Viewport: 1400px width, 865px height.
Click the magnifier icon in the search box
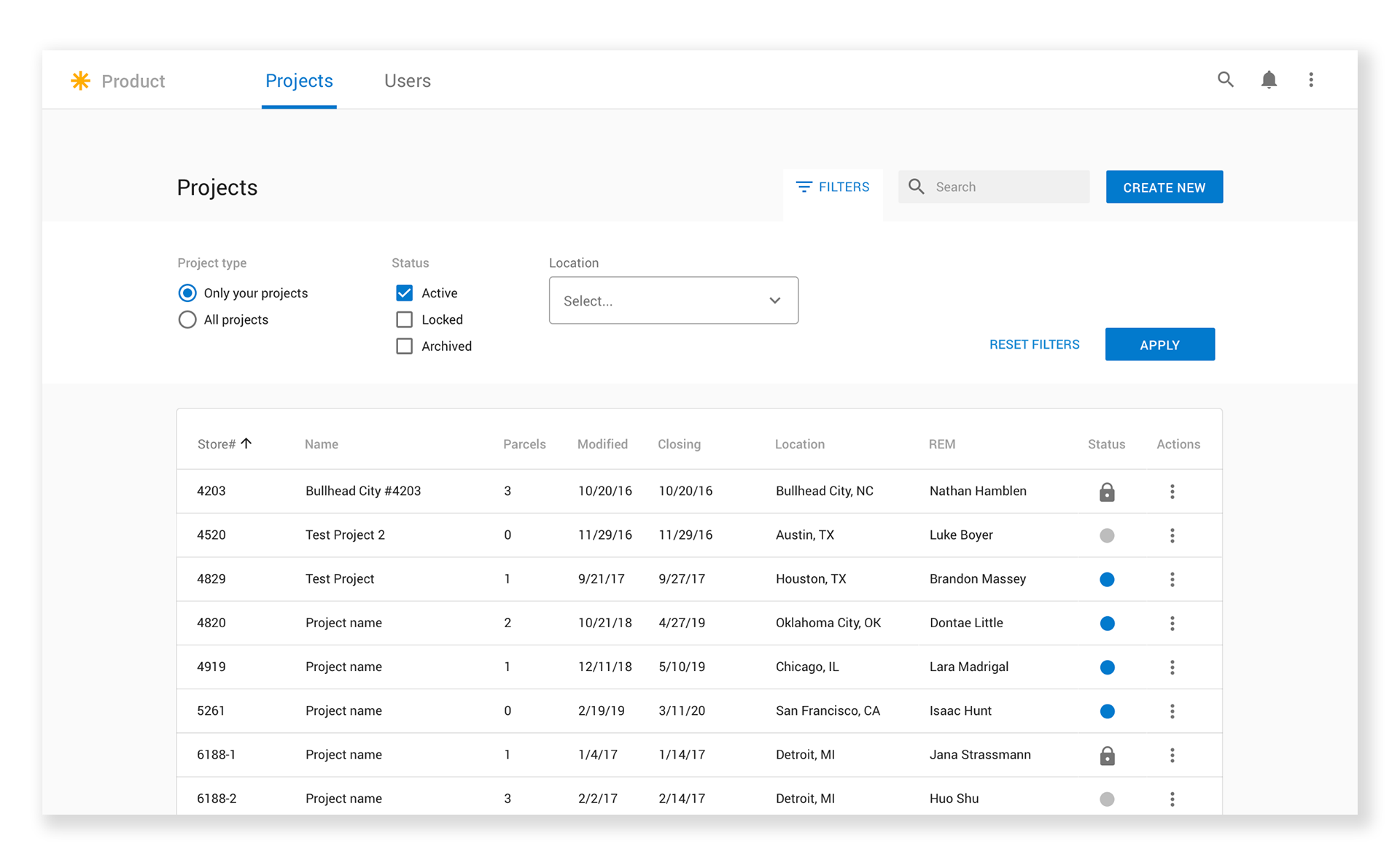click(917, 187)
